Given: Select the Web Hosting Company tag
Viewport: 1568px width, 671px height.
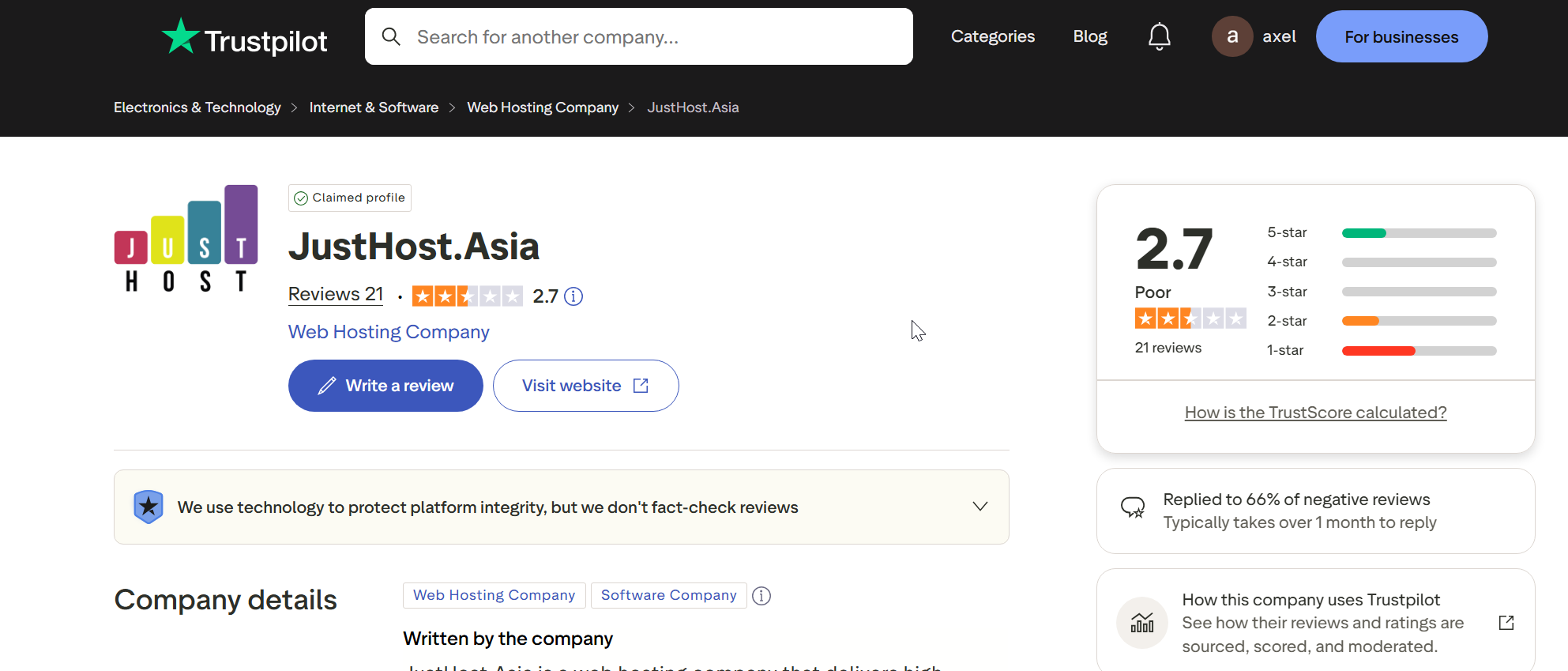Looking at the screenshot, I should (x=494, y=595).
